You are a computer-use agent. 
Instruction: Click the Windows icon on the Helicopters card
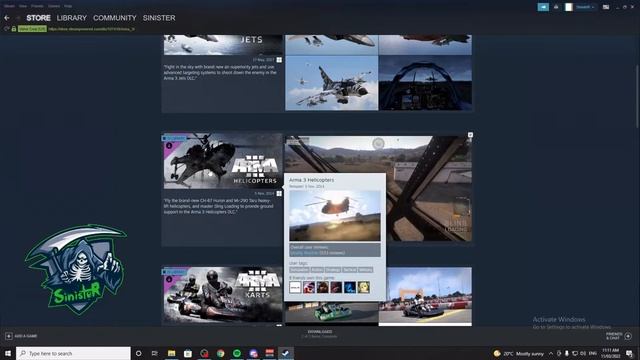279,193
